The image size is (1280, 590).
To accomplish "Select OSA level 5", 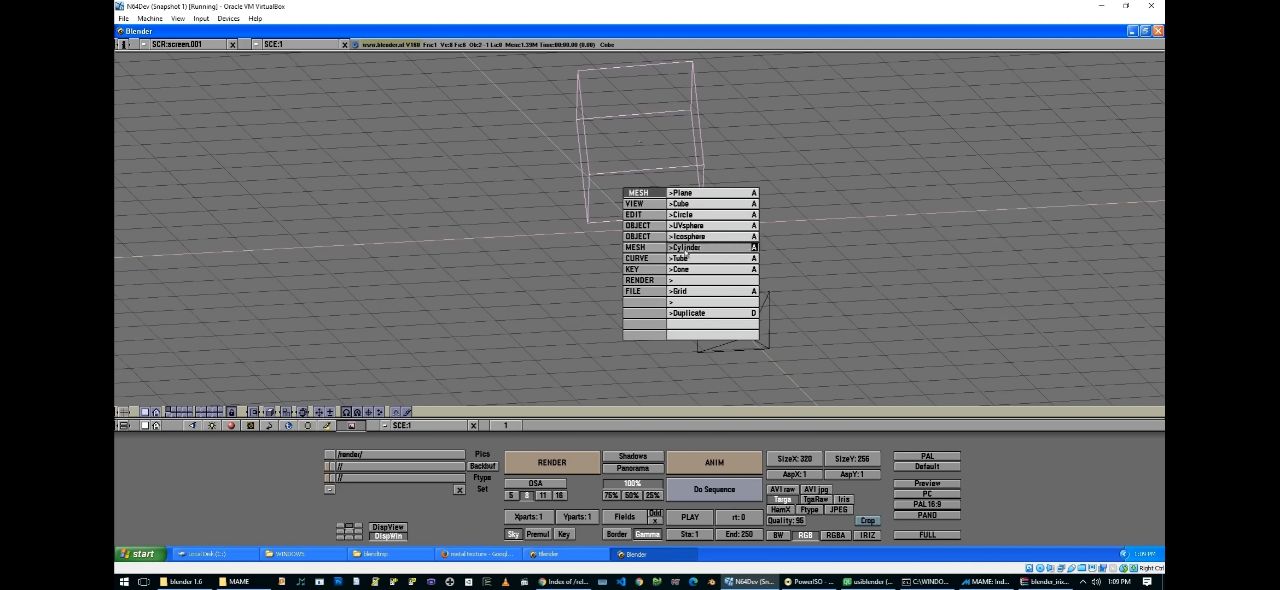I will click(511, 495).
